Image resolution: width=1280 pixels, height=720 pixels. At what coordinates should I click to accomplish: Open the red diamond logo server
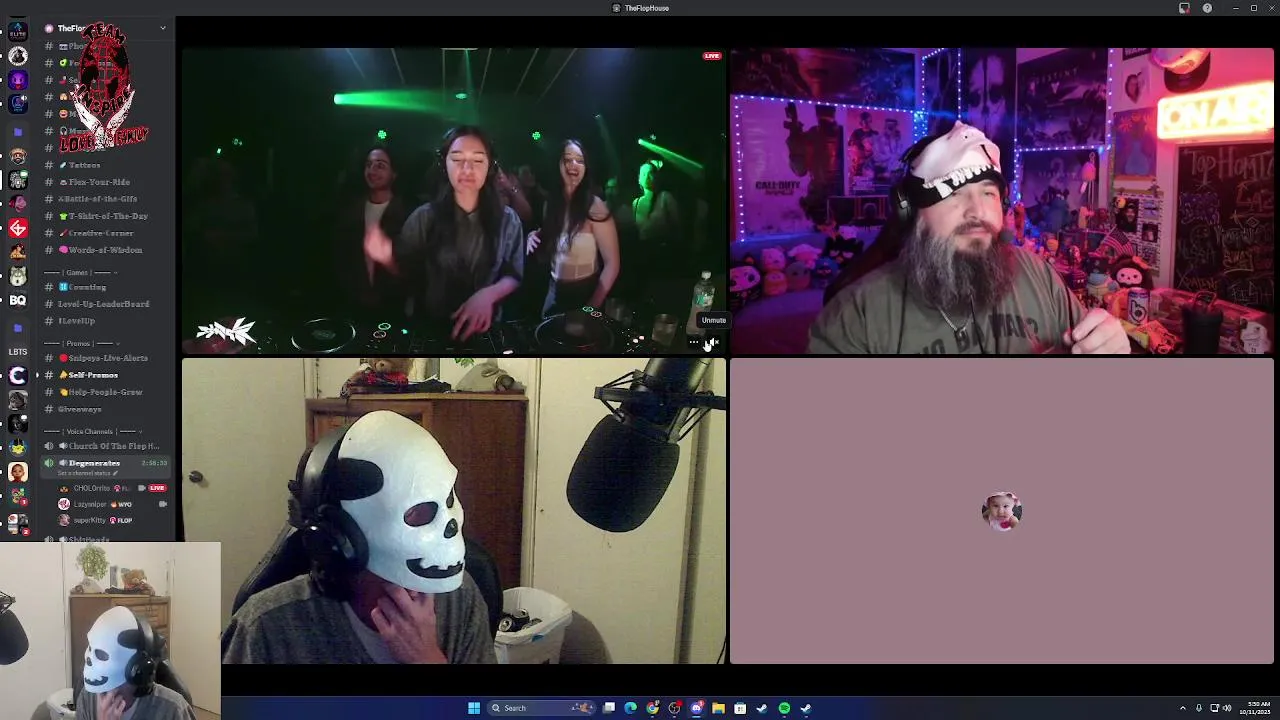[17, 229]
